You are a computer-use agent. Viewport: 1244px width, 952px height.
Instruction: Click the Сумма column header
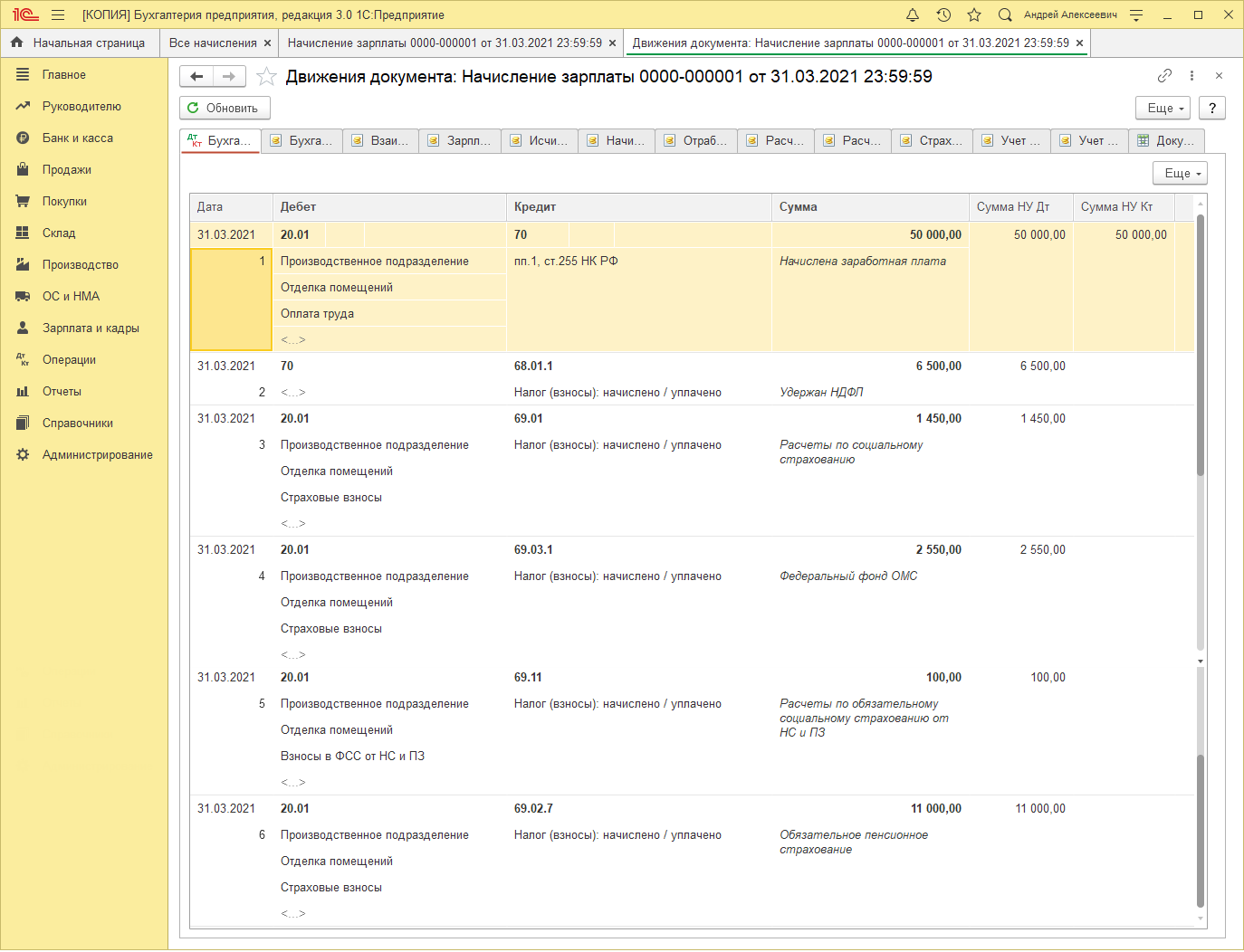tap(870, 206)
